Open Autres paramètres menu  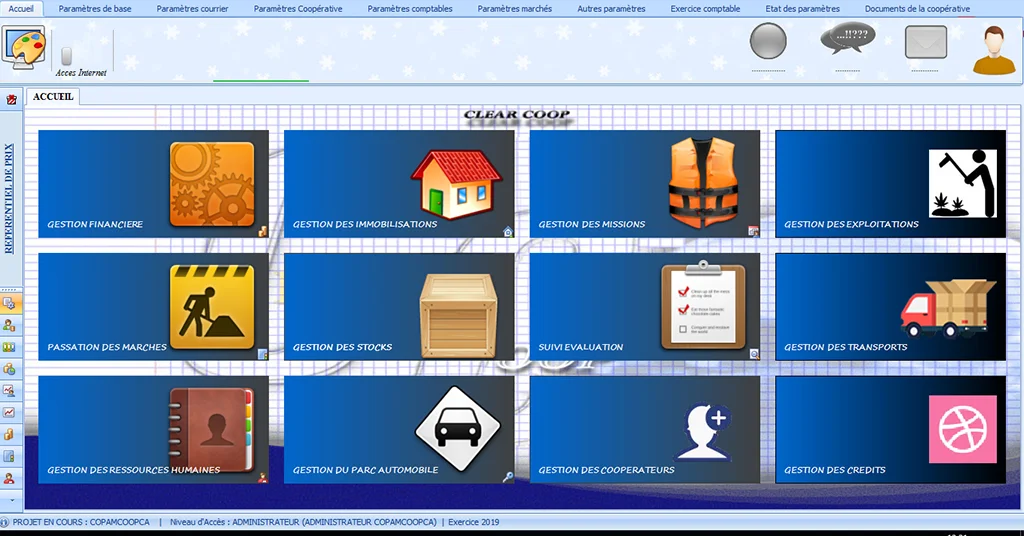pos(611,8)
